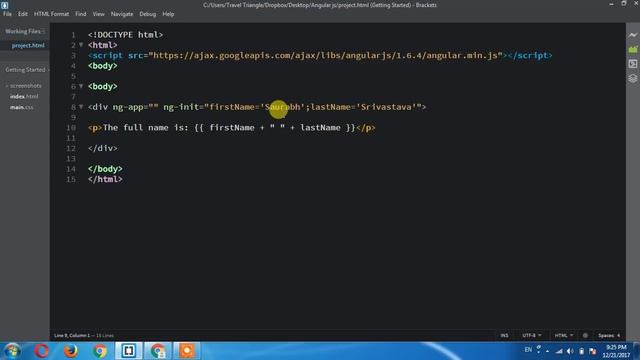The width and height of the screenshot is (640, 360).
Task: Toggle INS insert mode in status bar
Action: coord(504,336)
